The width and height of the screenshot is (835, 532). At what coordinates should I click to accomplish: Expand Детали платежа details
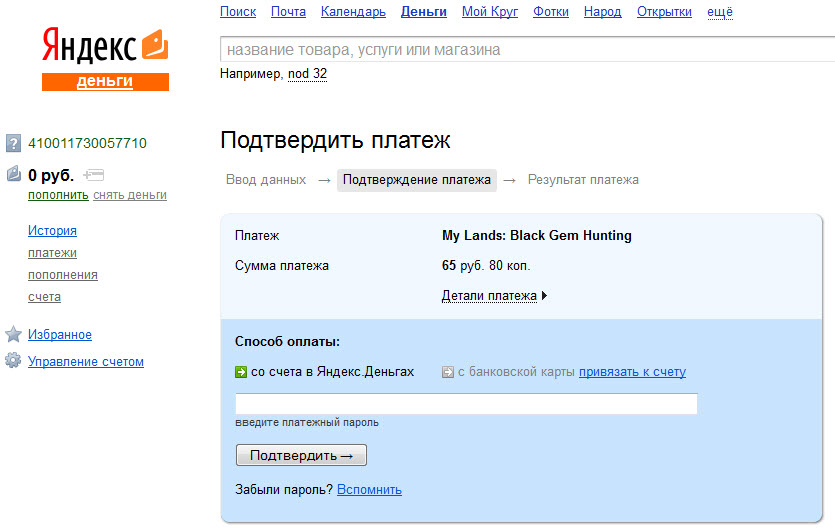(x=494, y=296)
